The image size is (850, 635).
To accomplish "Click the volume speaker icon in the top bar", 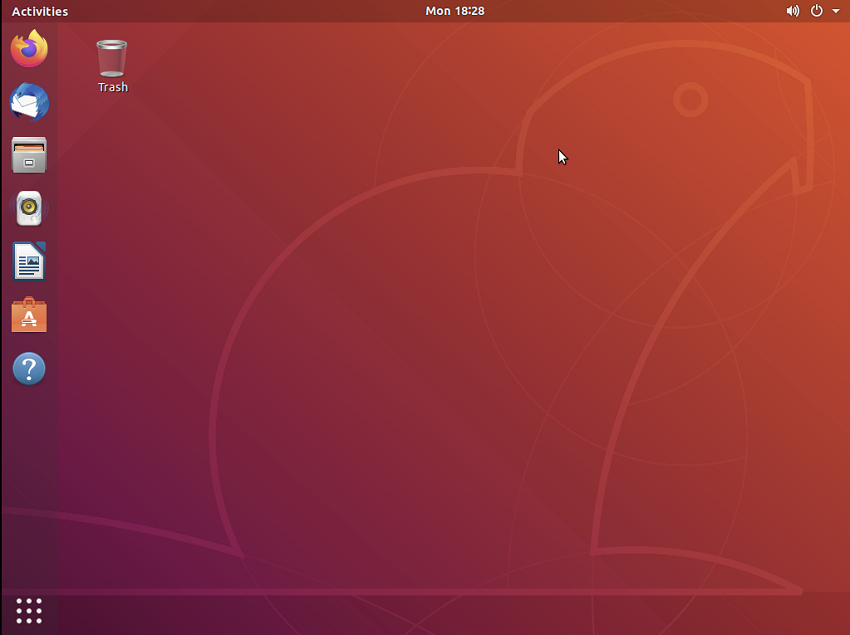I will pos(793,11).
